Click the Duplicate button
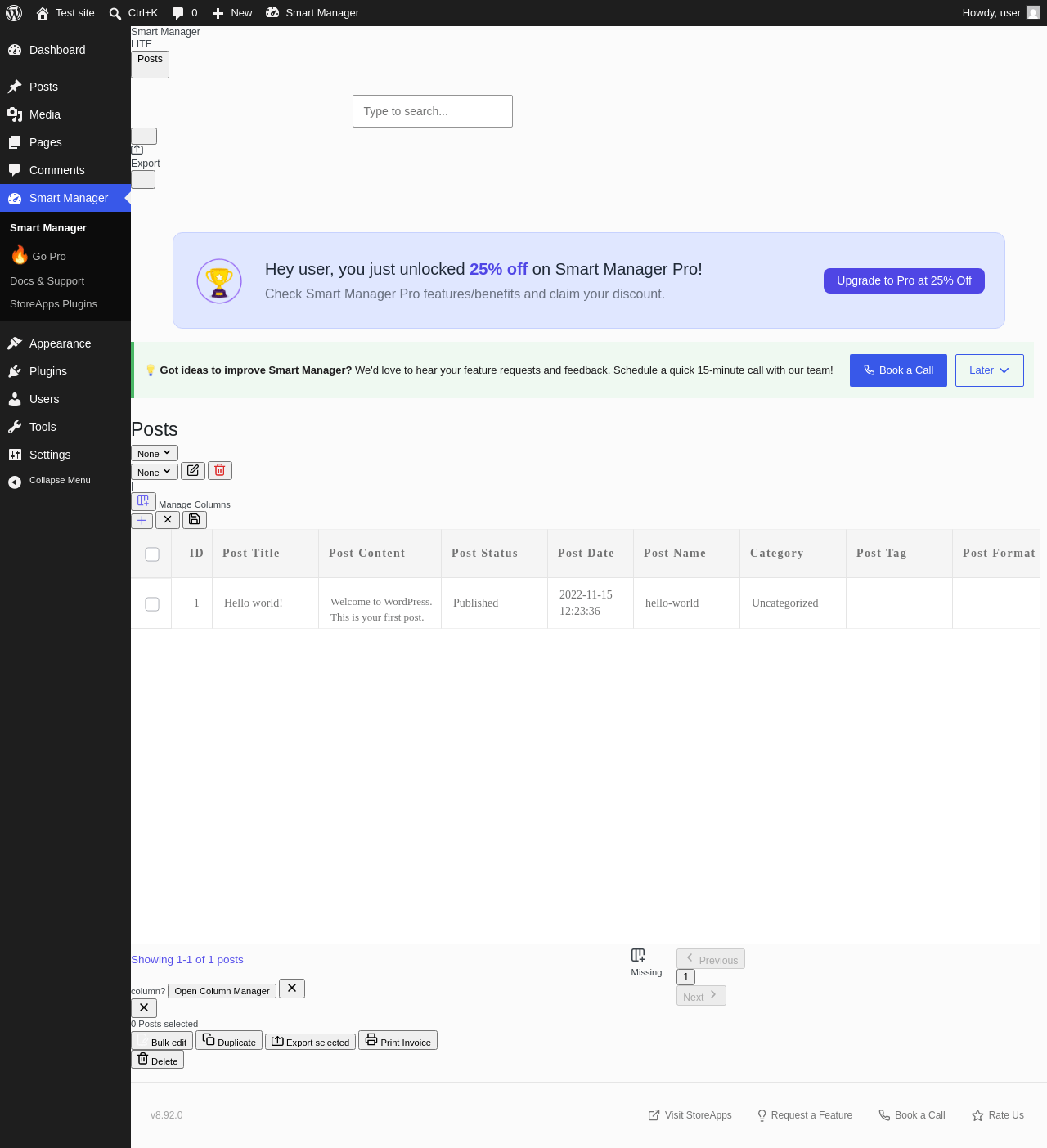1047x1148 pixels. tap(229, 1040)
